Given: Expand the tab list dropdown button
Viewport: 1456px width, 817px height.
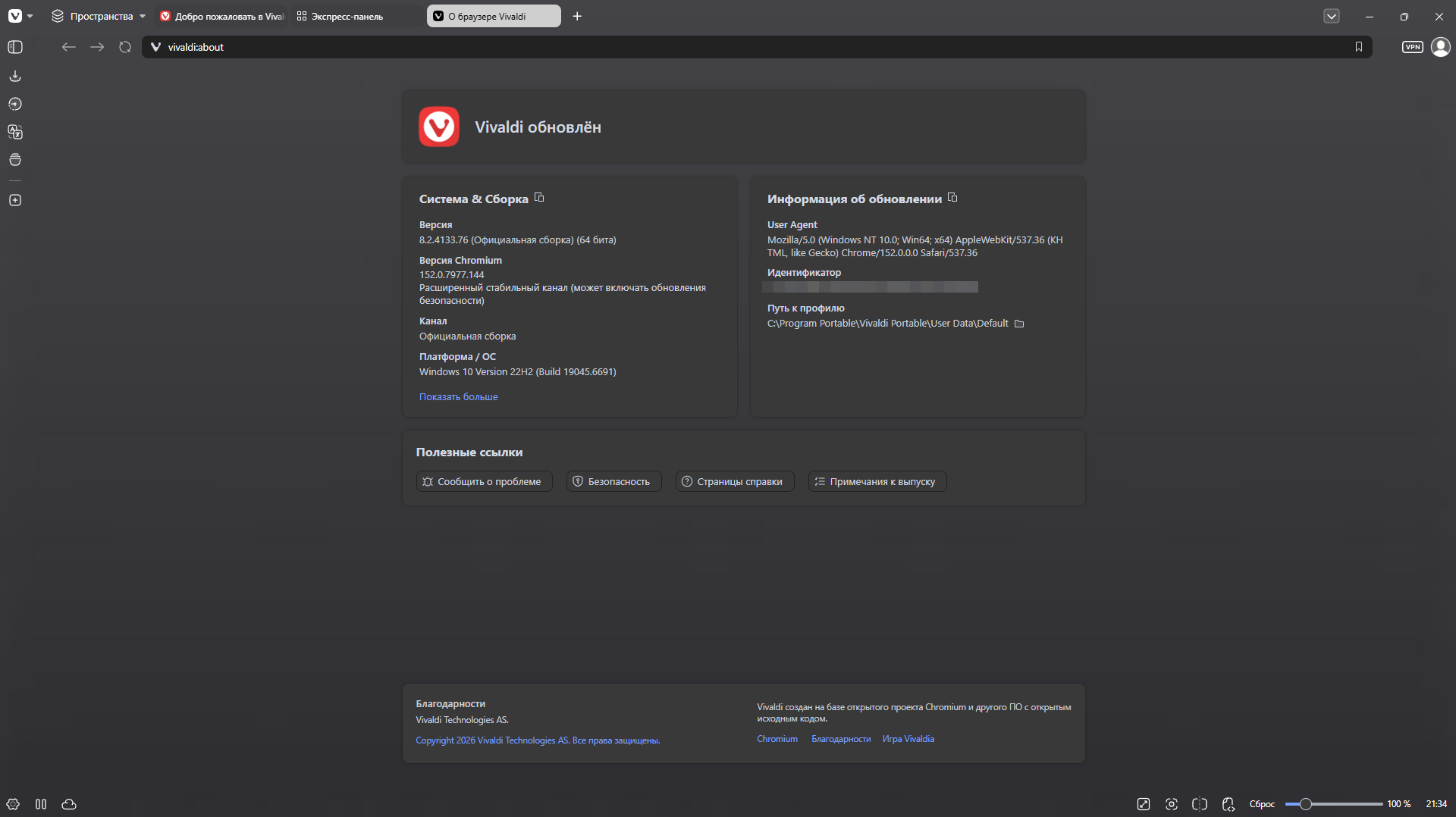Looking at the screenshot, I should click(x=1332, y=16).
